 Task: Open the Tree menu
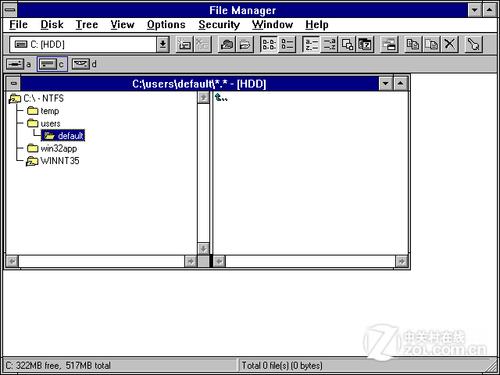click(x=87, y=25)
